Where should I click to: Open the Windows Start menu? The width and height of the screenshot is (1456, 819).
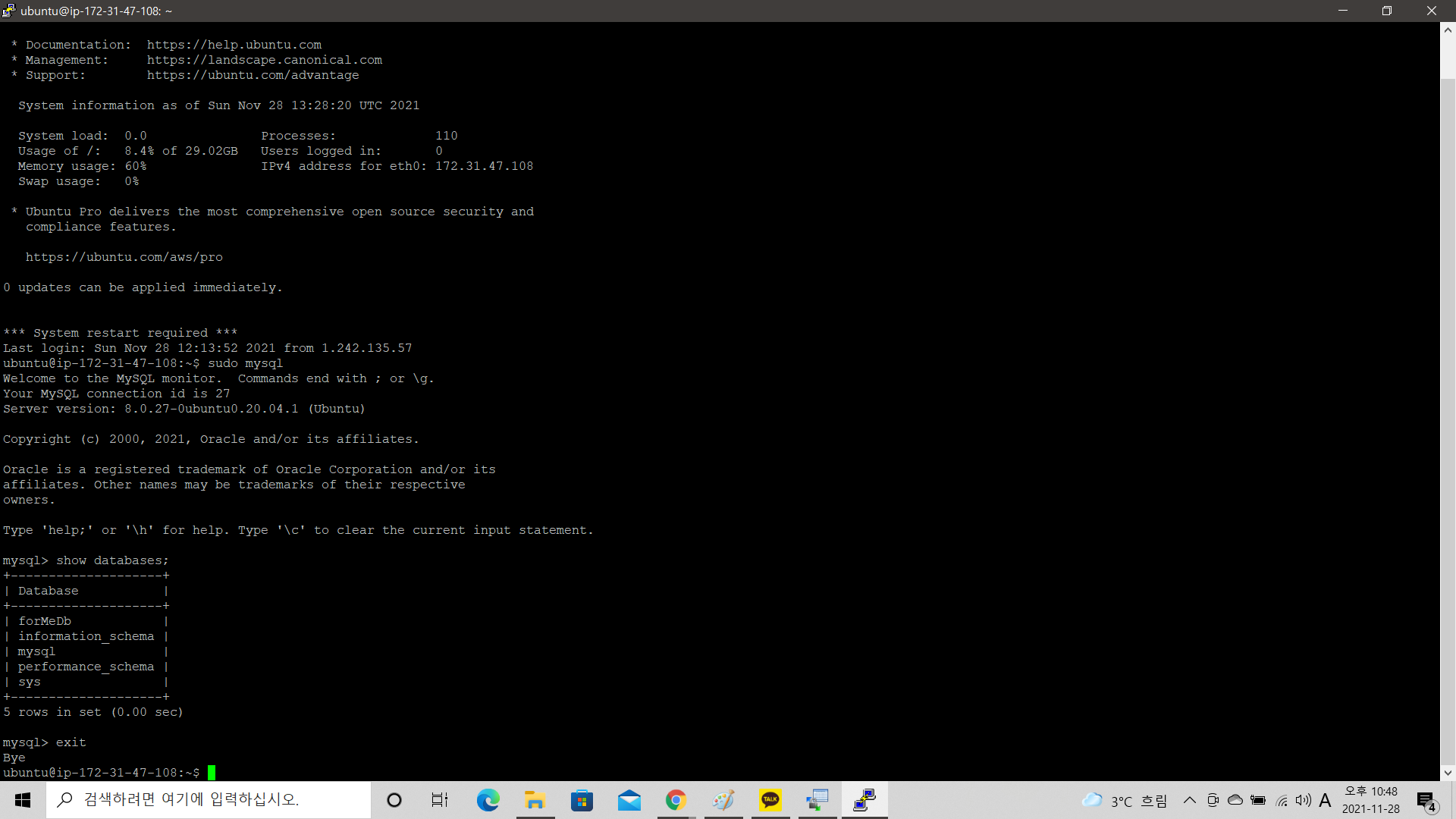[x=23, y=800]
